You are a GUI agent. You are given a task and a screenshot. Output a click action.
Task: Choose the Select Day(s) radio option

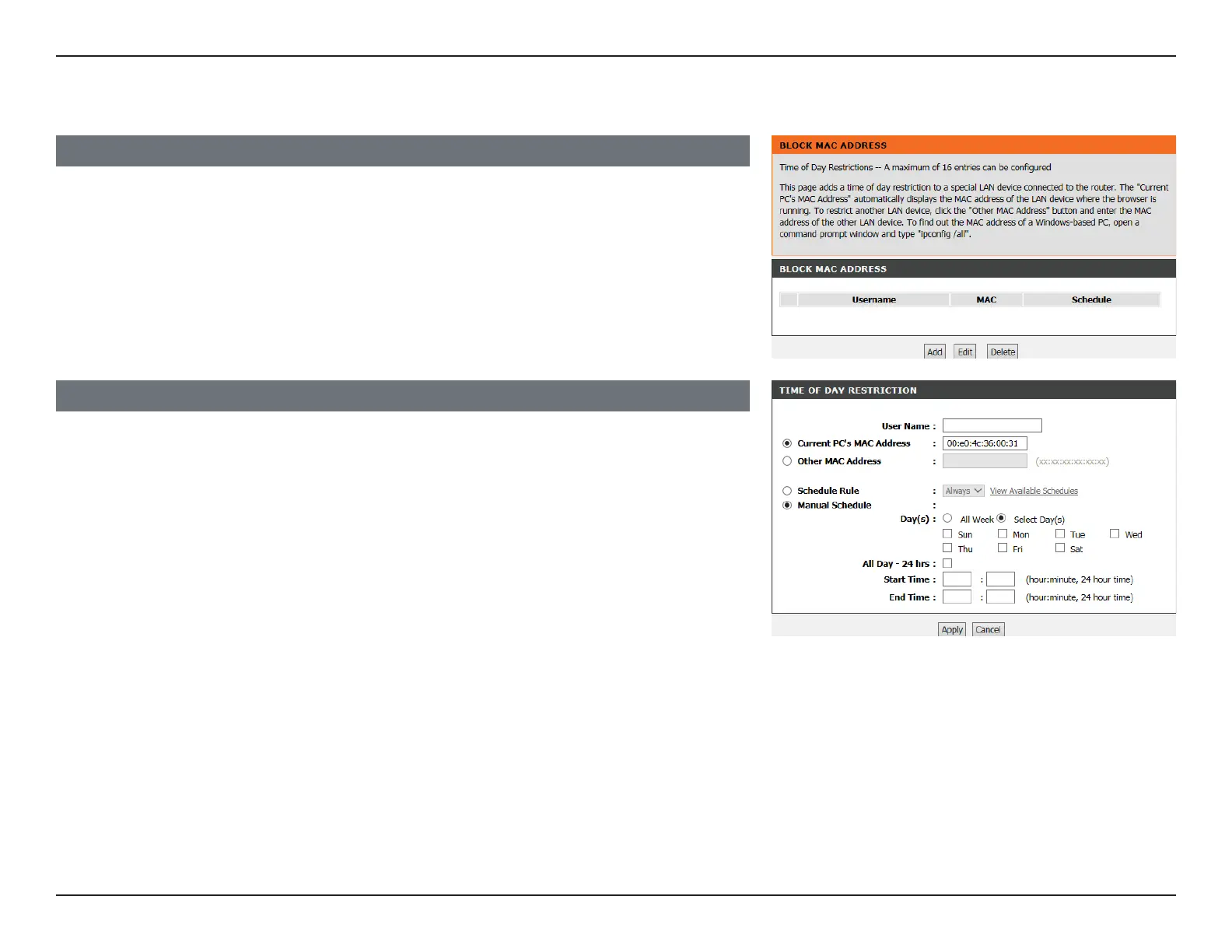[x=1001, y=518]
